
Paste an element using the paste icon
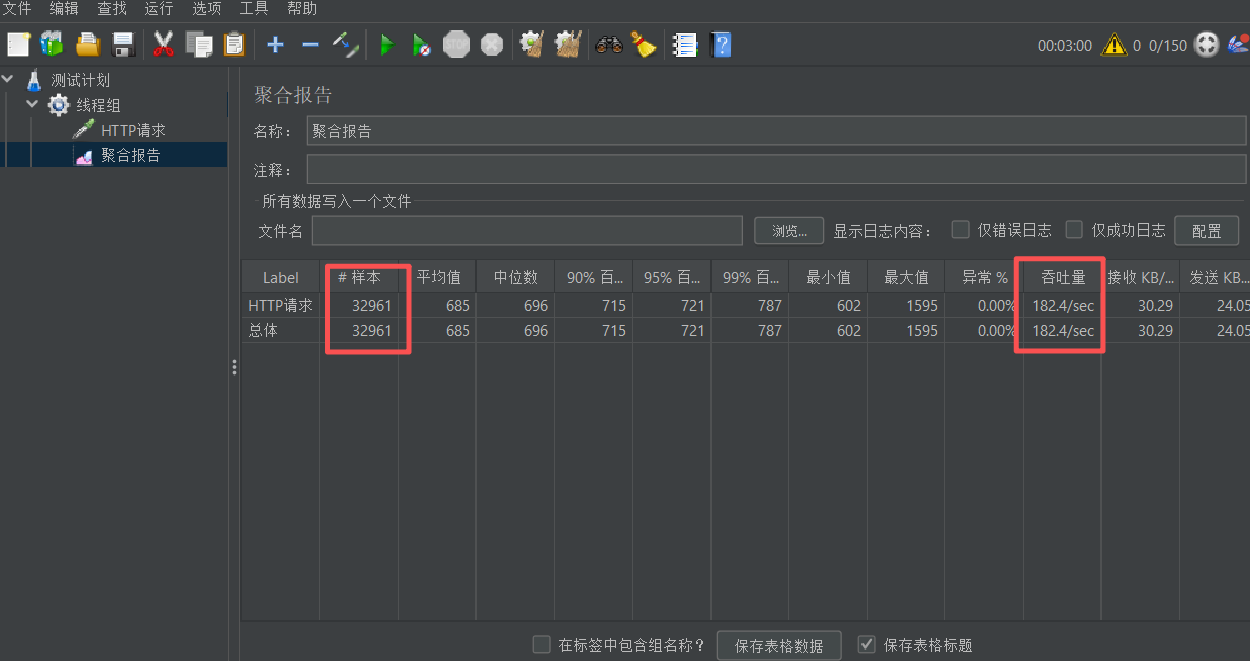(233, 44)
